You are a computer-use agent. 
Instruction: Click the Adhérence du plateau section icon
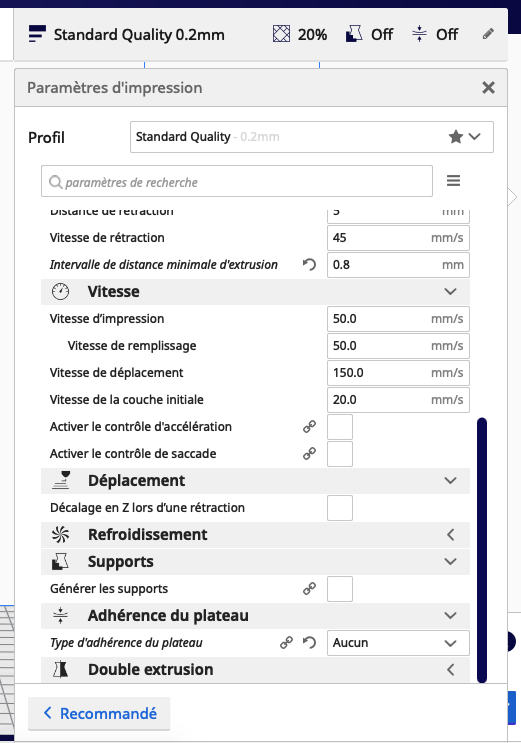point(60,616)
